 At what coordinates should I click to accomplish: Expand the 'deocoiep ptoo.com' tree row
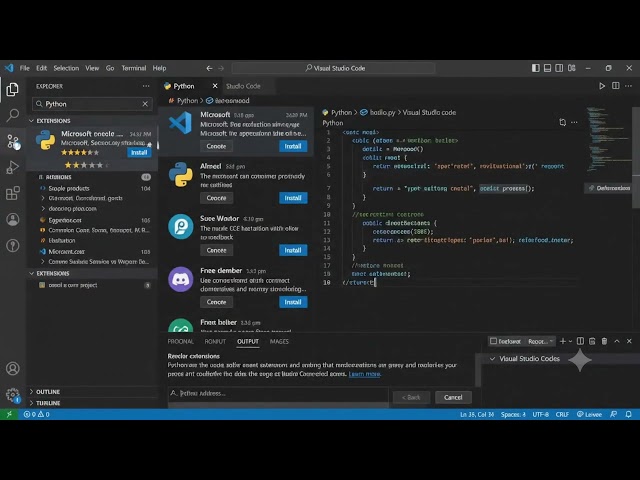43,209
